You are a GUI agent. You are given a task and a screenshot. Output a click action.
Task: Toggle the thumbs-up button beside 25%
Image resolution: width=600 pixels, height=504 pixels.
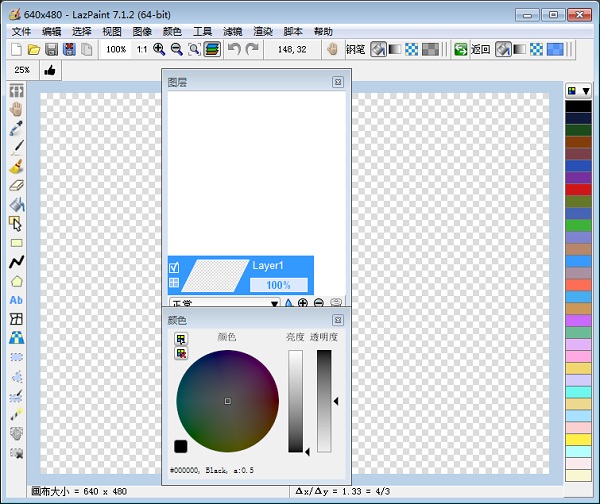click(x=49, y=70)
